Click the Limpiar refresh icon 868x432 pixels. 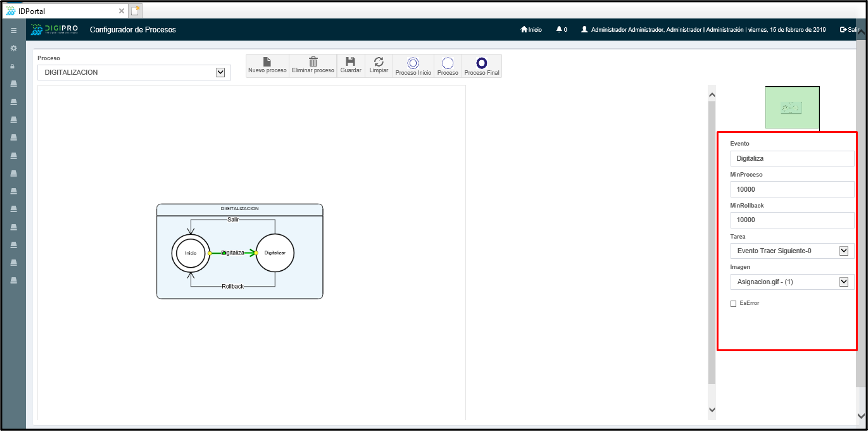point(379,63)
